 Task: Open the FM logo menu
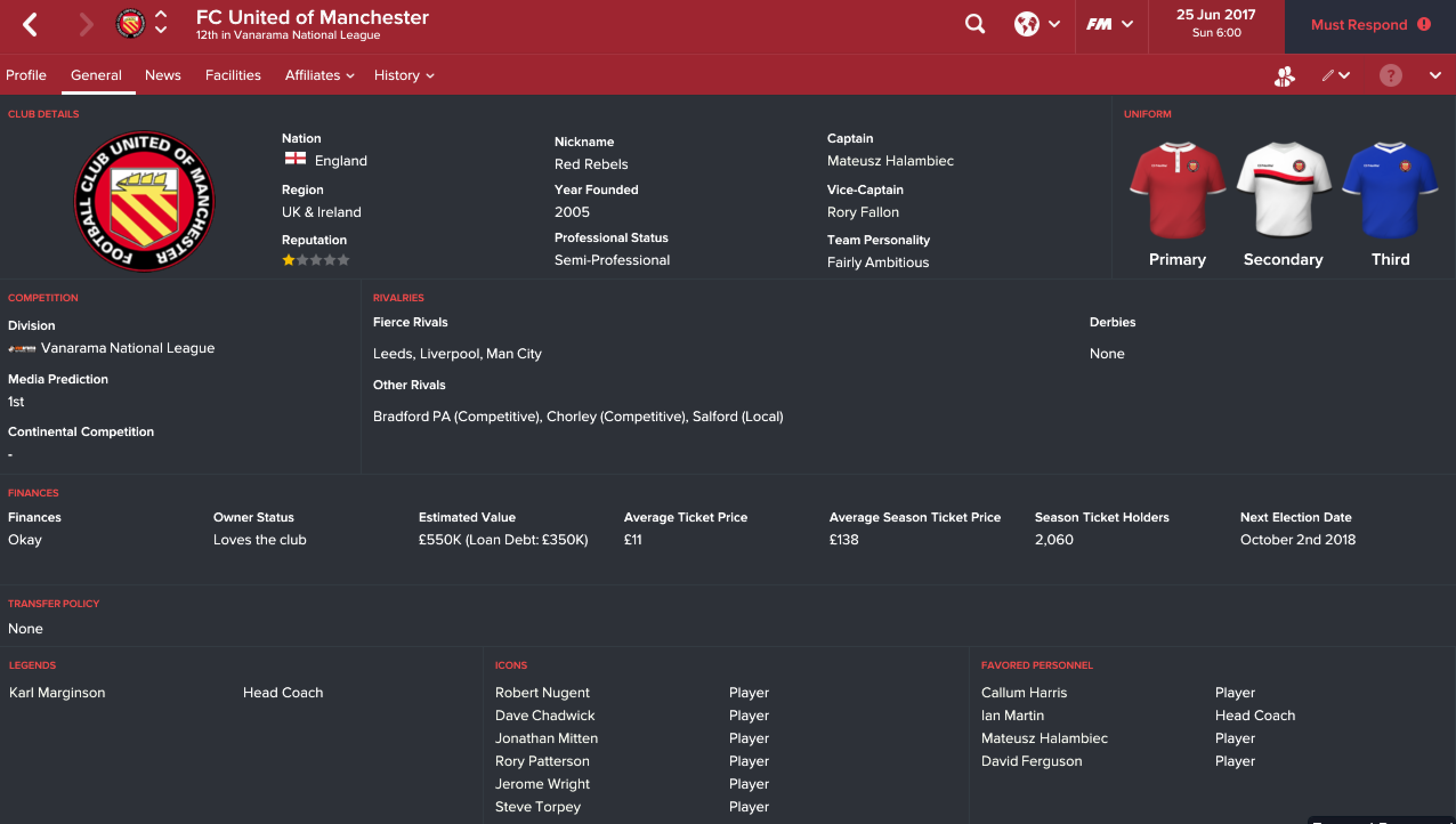[1109, 25]
